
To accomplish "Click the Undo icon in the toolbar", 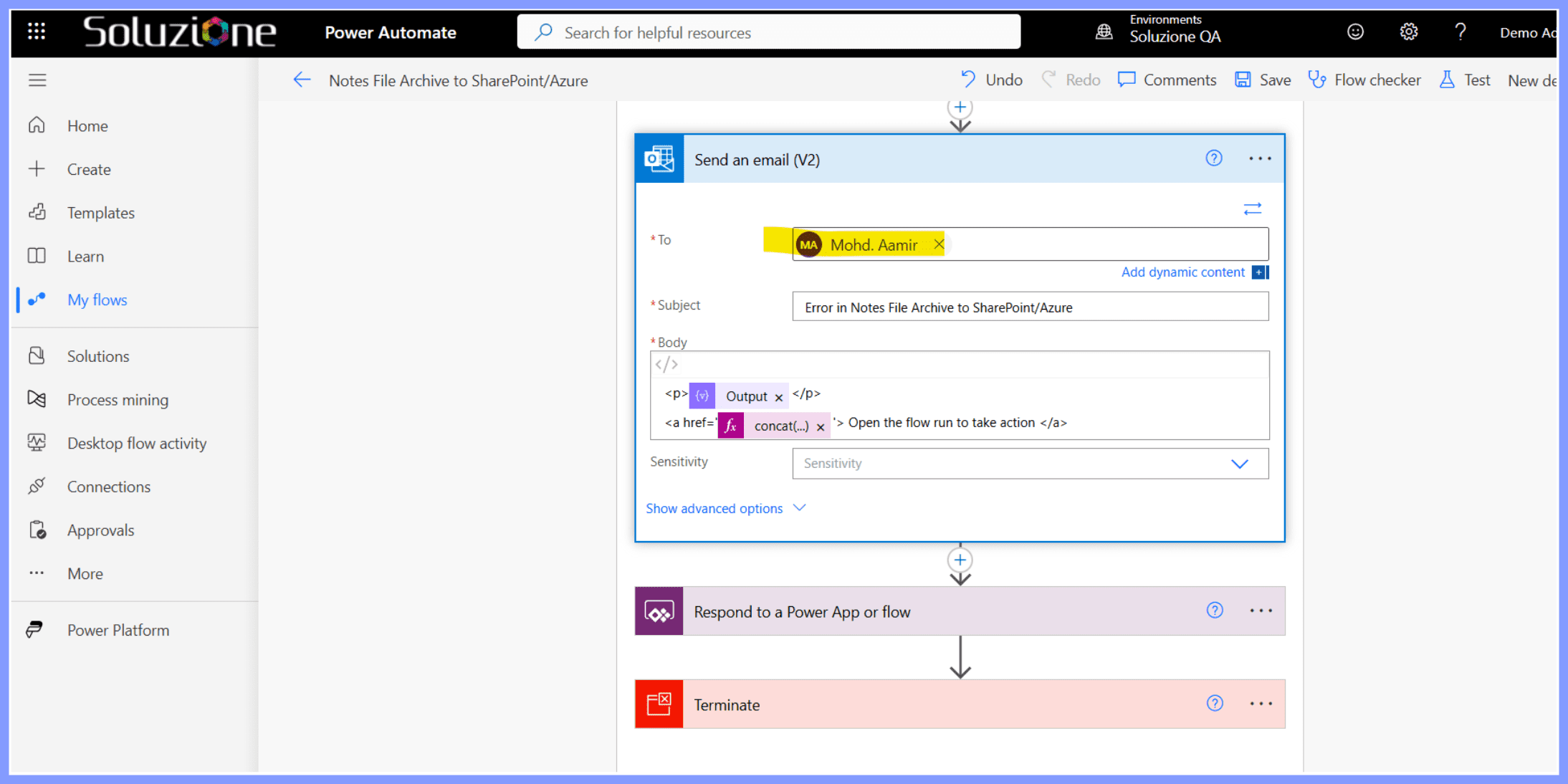I will coord(967,80).
